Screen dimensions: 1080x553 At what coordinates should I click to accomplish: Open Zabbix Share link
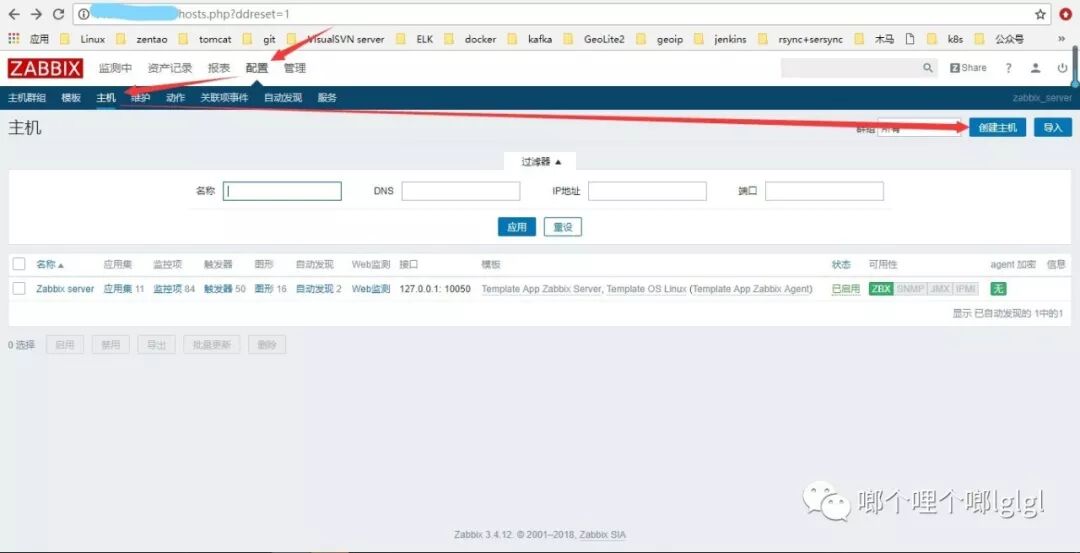point(968,68)
